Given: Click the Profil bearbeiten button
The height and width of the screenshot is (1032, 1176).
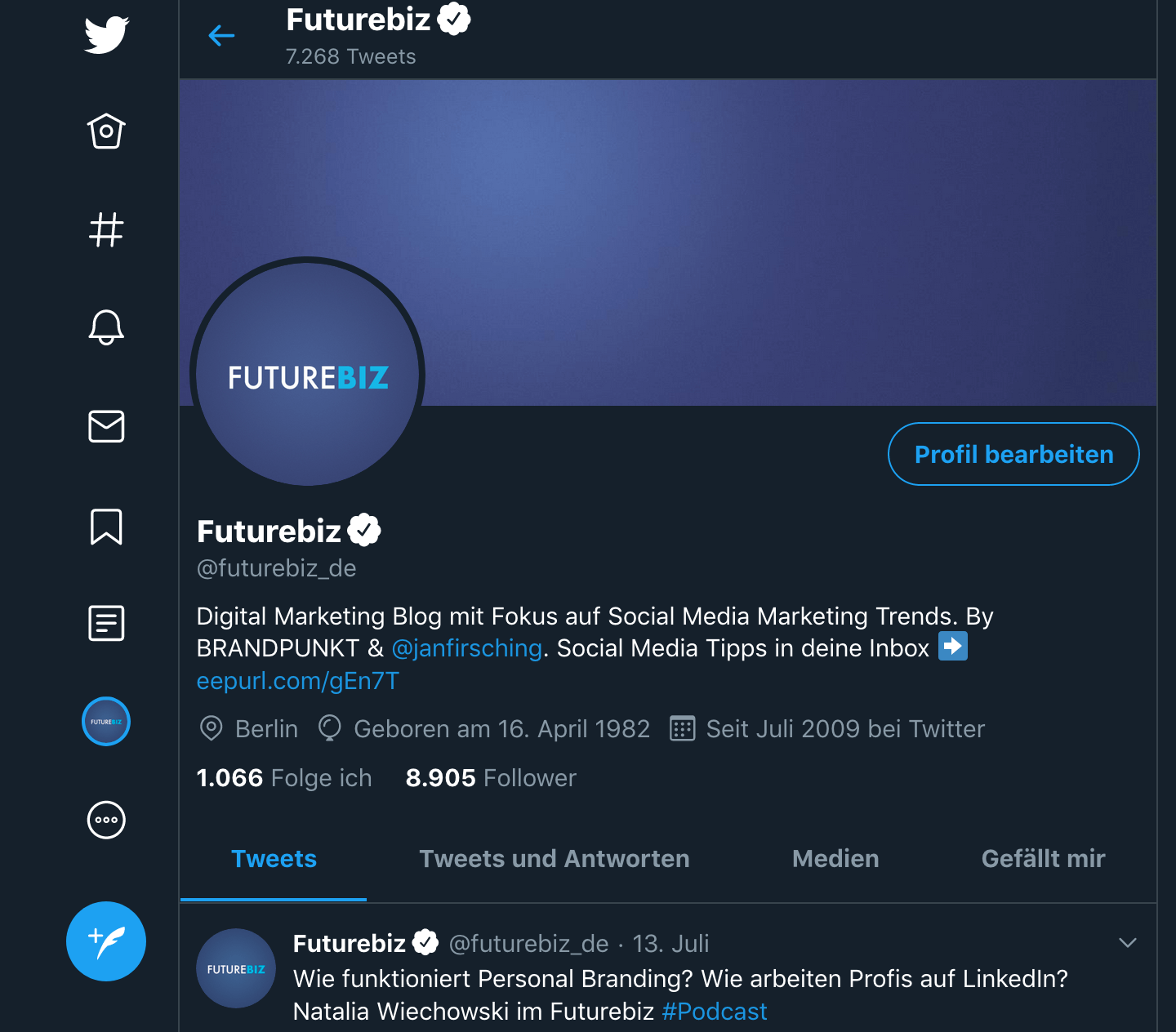Looking at the screenshot, I should point(1013,454).
